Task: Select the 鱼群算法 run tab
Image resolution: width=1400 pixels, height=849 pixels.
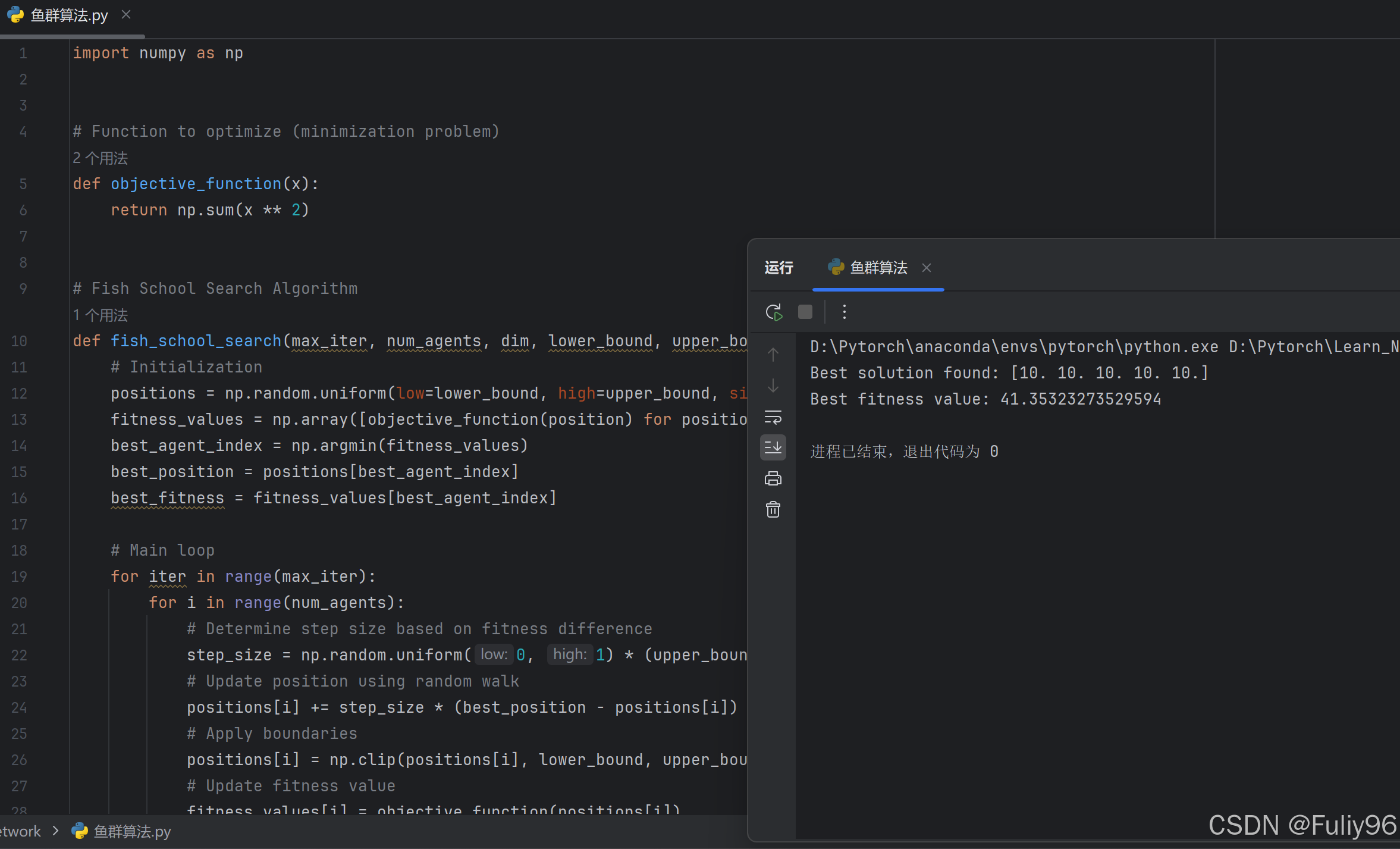Action: pyautogui.click(x=878, y=268)
